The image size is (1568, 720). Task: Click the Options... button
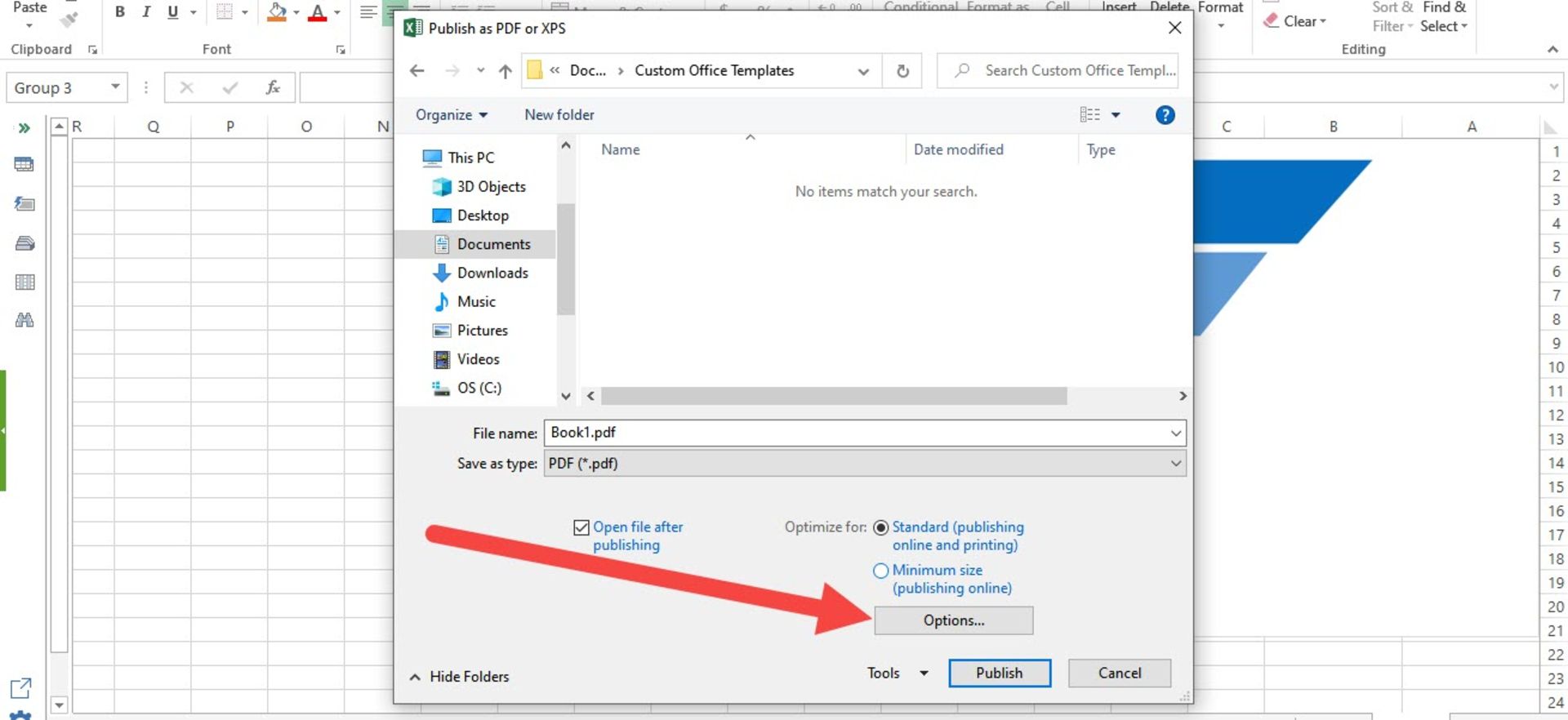953,620
